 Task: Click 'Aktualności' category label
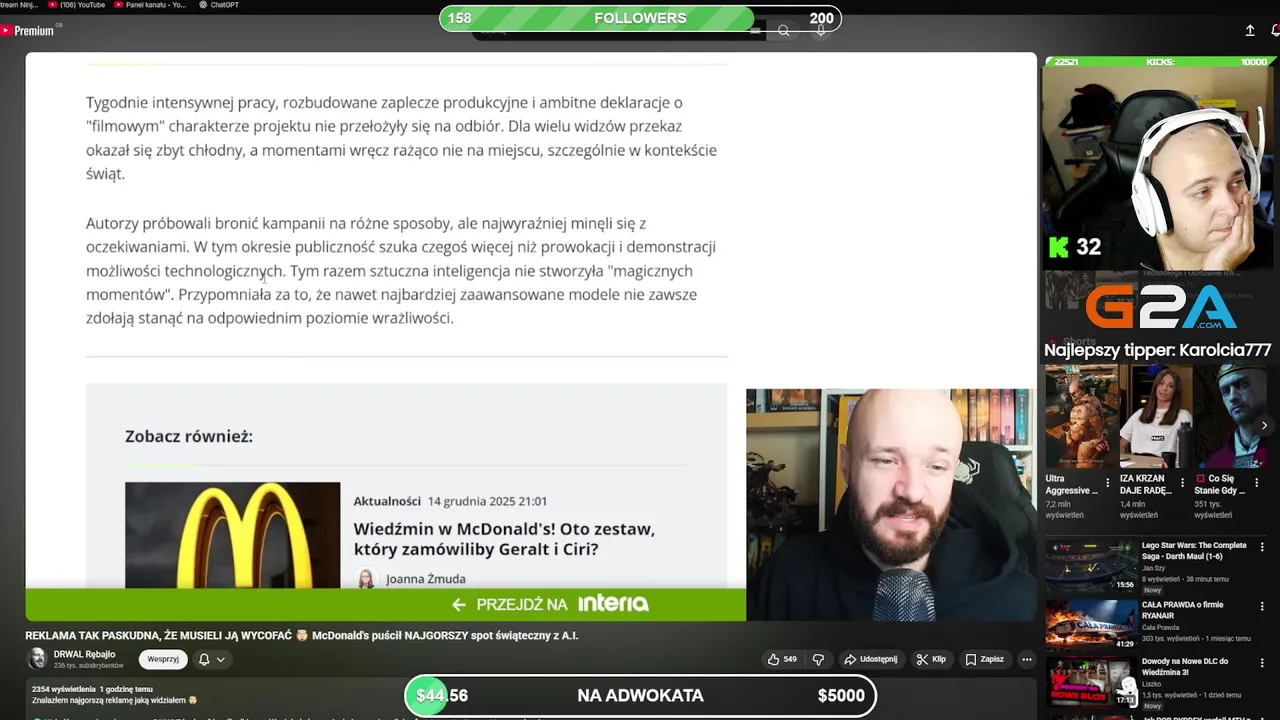(x=387, y=501)
